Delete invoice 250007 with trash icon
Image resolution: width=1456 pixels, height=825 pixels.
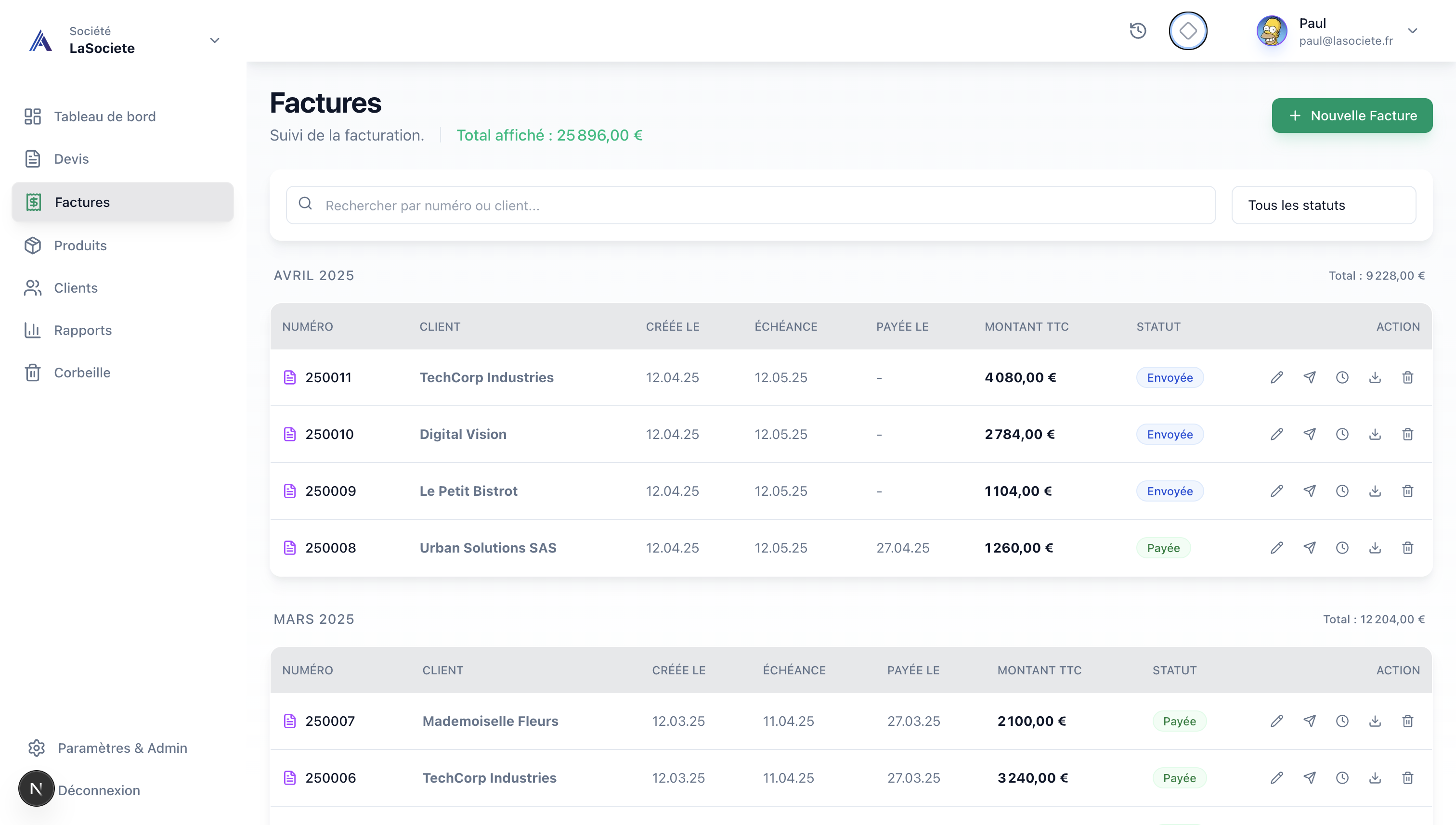tap(1408, 721)
